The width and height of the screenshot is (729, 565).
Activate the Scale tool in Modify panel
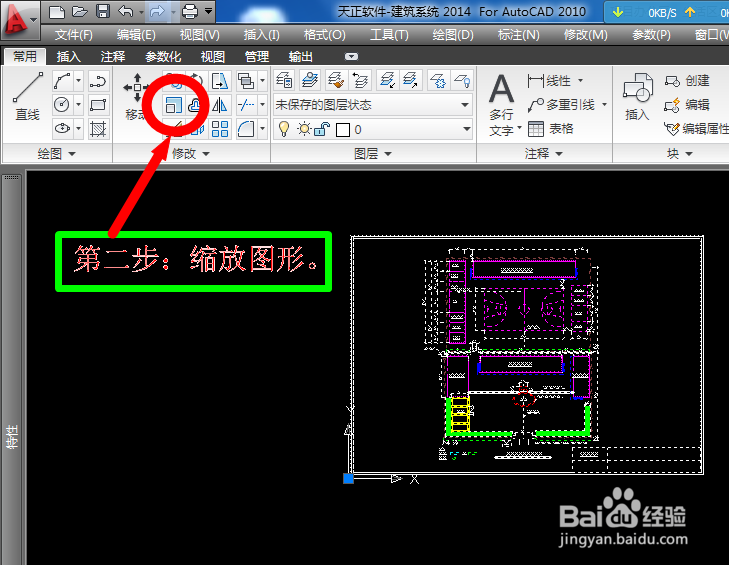tap(173, 105)
